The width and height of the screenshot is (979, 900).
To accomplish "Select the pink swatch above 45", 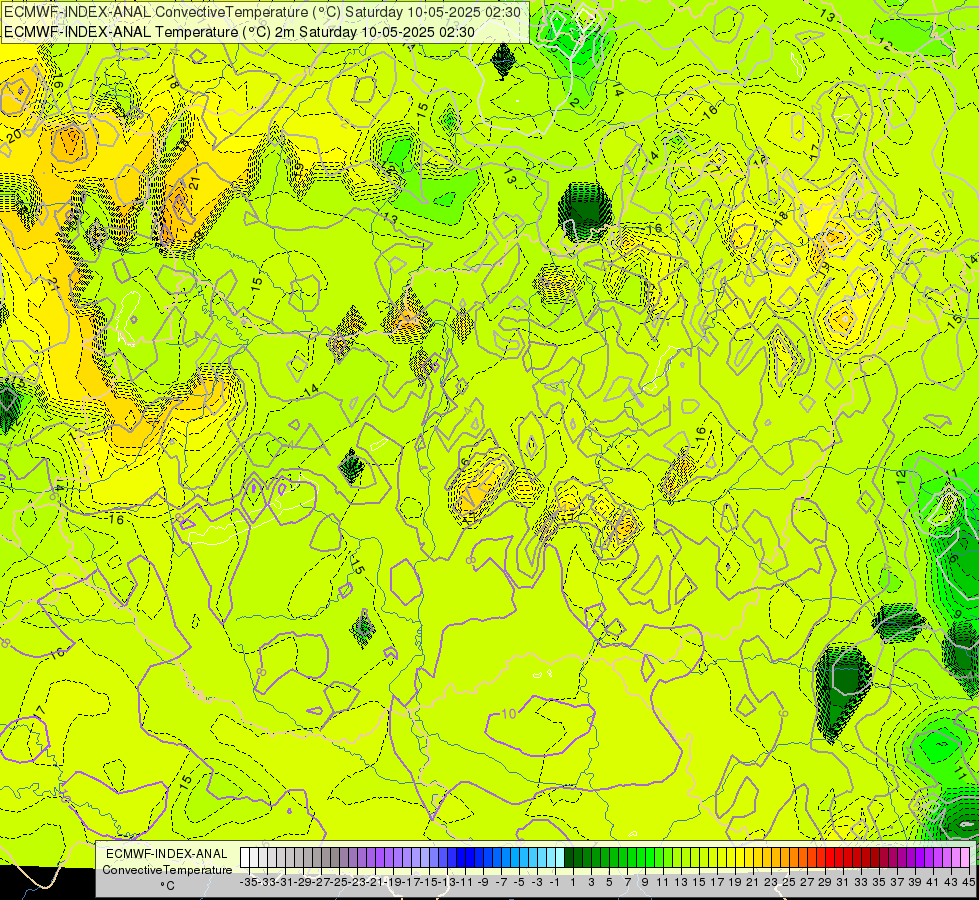I will [965, 857].
